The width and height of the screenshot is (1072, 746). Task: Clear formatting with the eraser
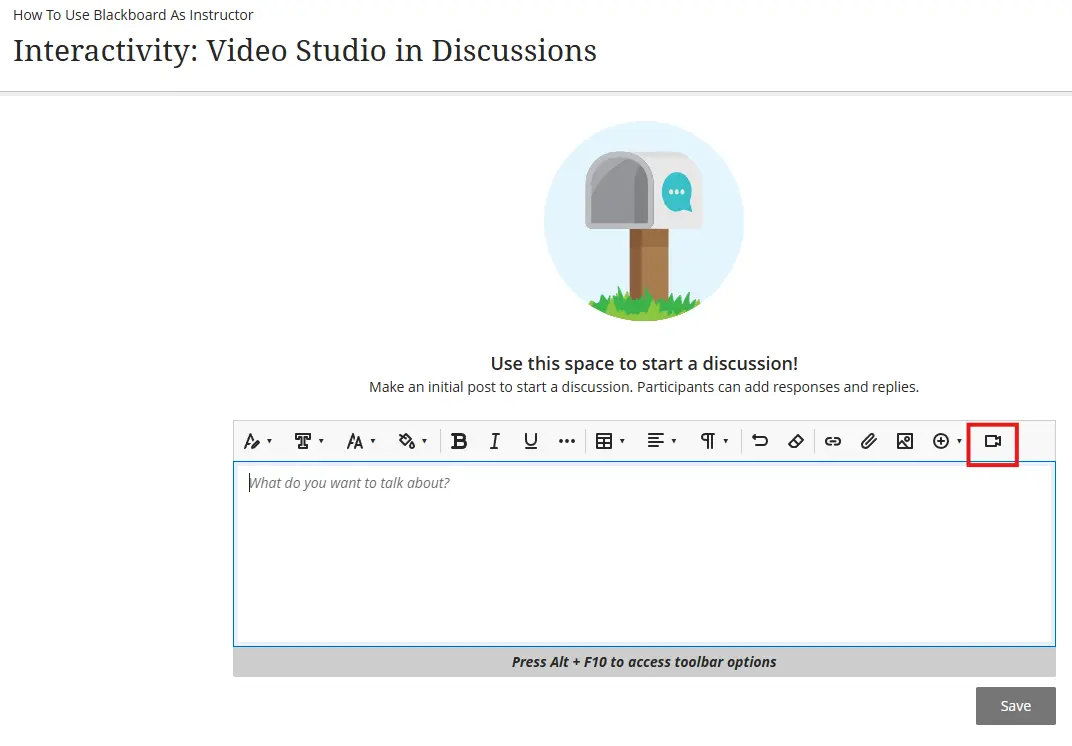click(x=796, y=441)
